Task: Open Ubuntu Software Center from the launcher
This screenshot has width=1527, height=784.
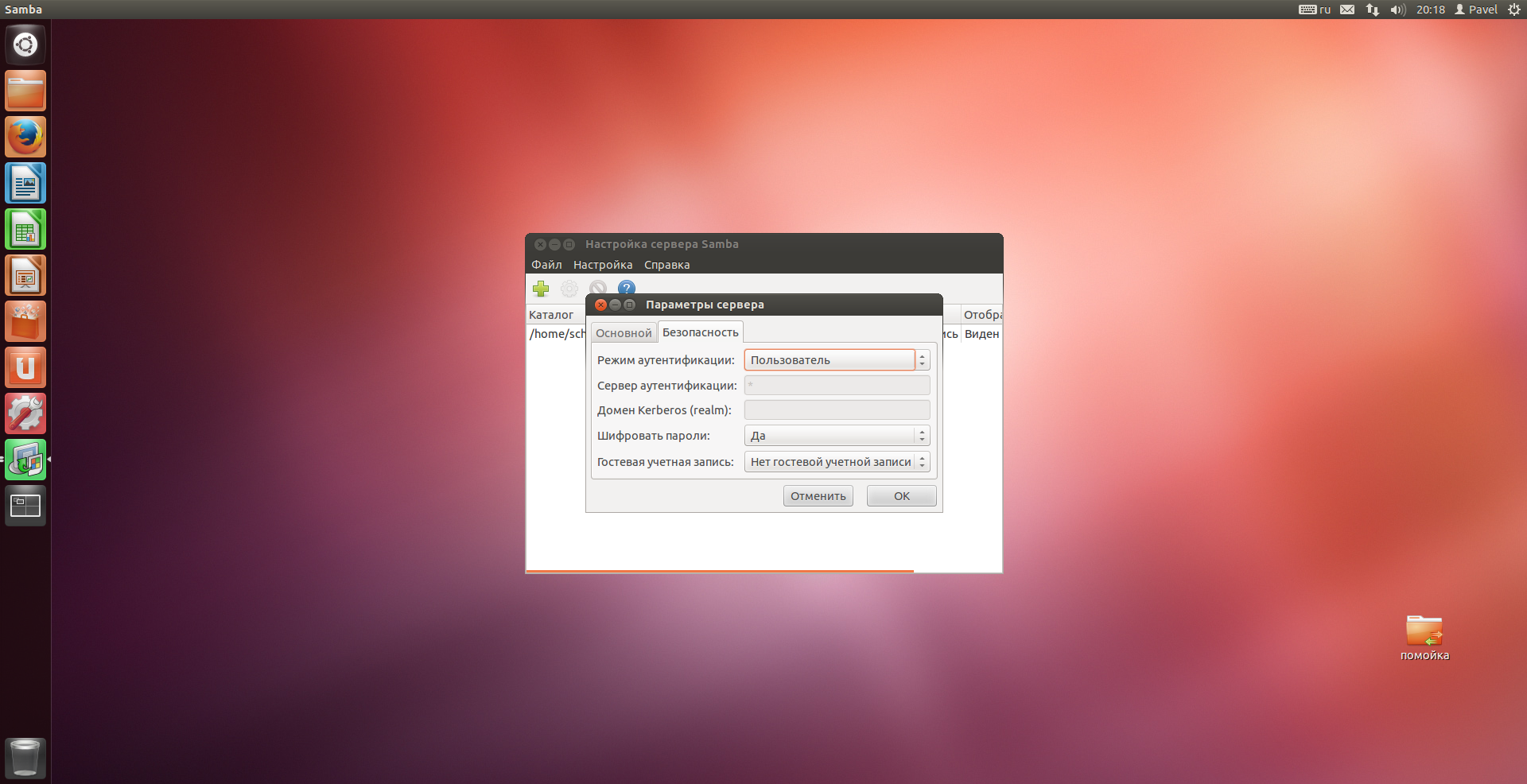Action: 25,321
